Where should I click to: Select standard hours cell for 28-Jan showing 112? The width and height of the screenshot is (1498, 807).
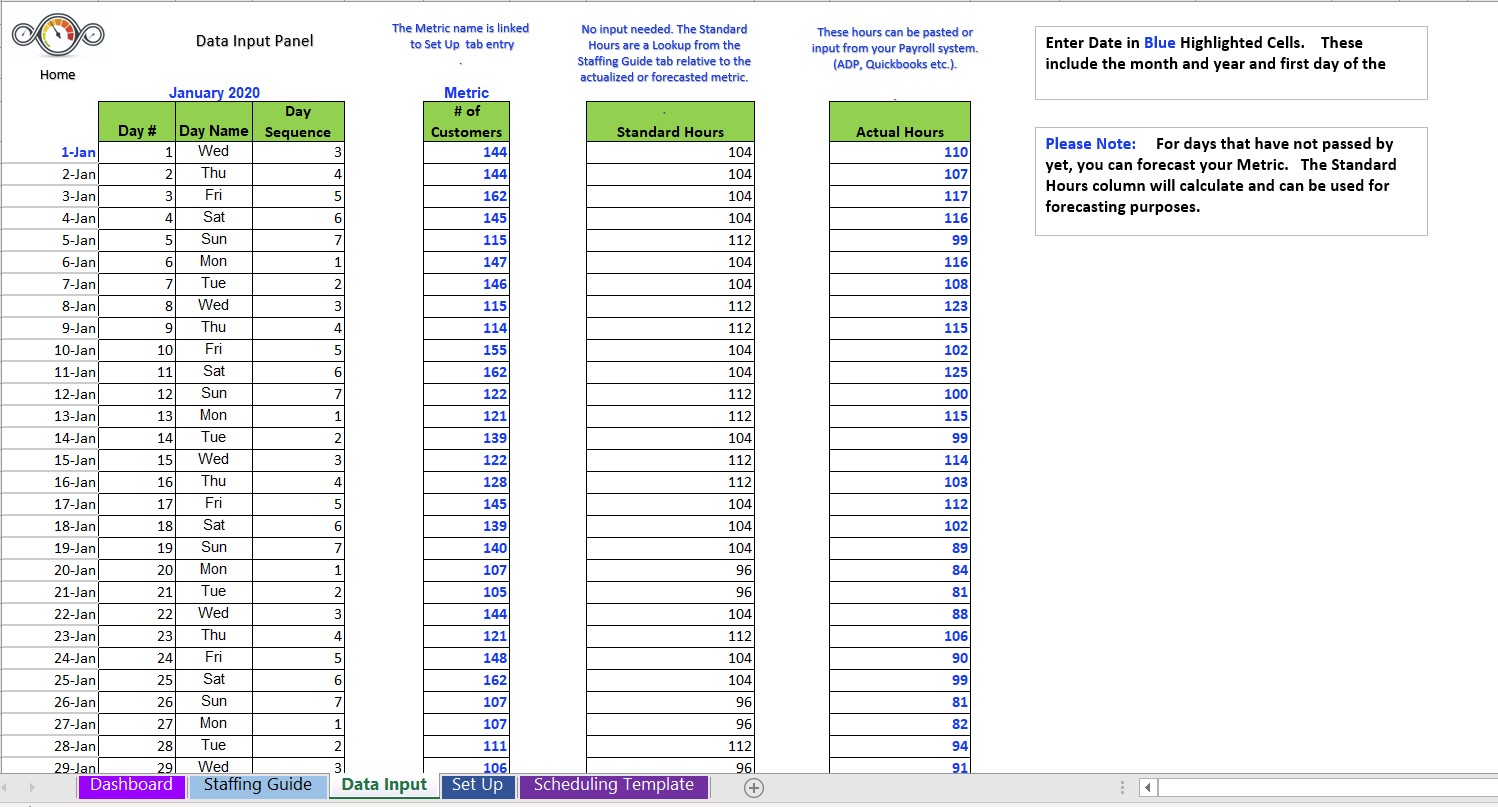point(670,746)
